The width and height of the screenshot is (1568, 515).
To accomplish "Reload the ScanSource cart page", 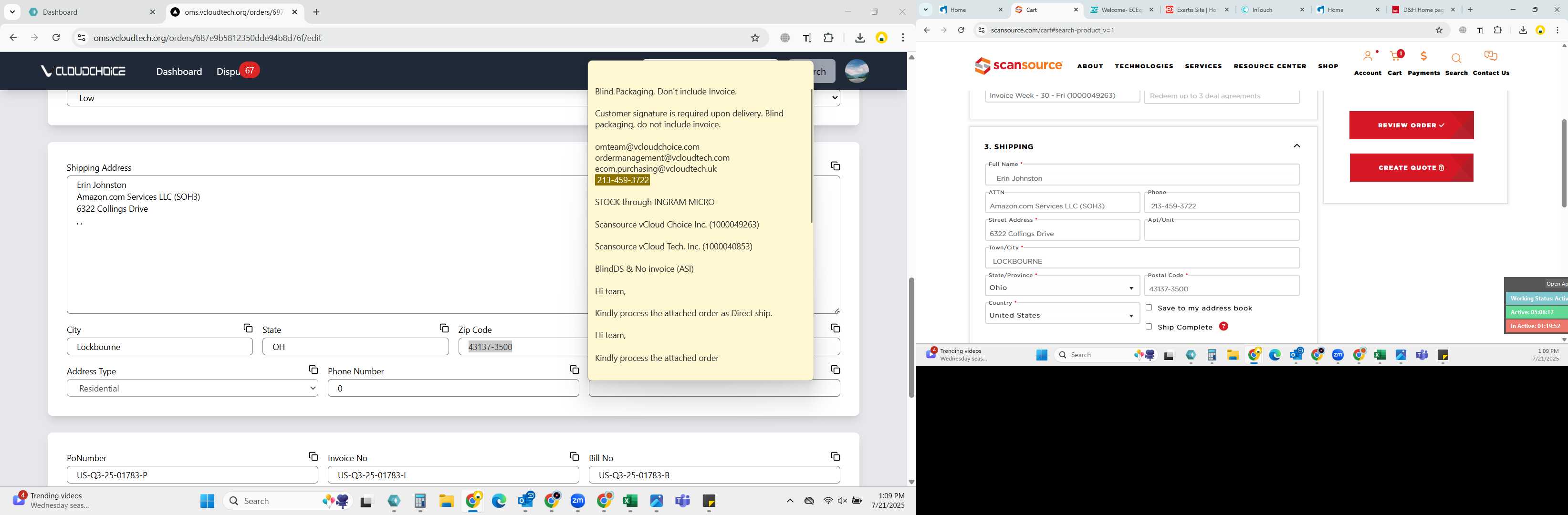I will point(961,30).
